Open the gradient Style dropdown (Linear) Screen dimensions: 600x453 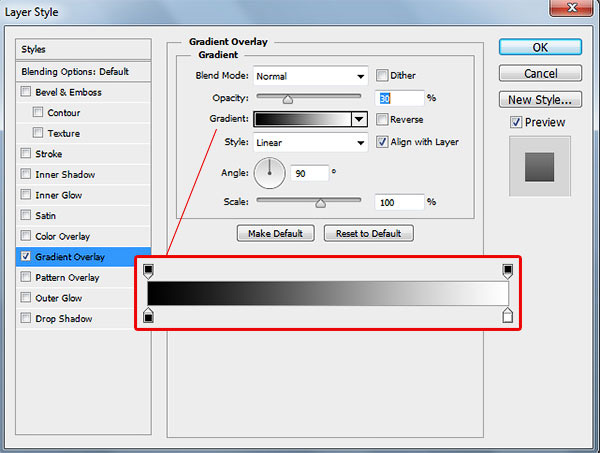click(310, 143)
